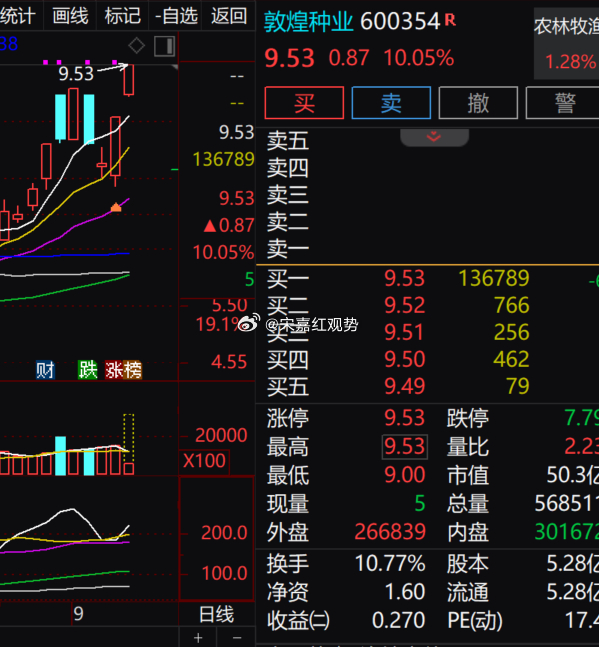The height and width of the screenshot is (647, 599).
Task: Click the 最低 value 9.00
Action: click(404, 475)
